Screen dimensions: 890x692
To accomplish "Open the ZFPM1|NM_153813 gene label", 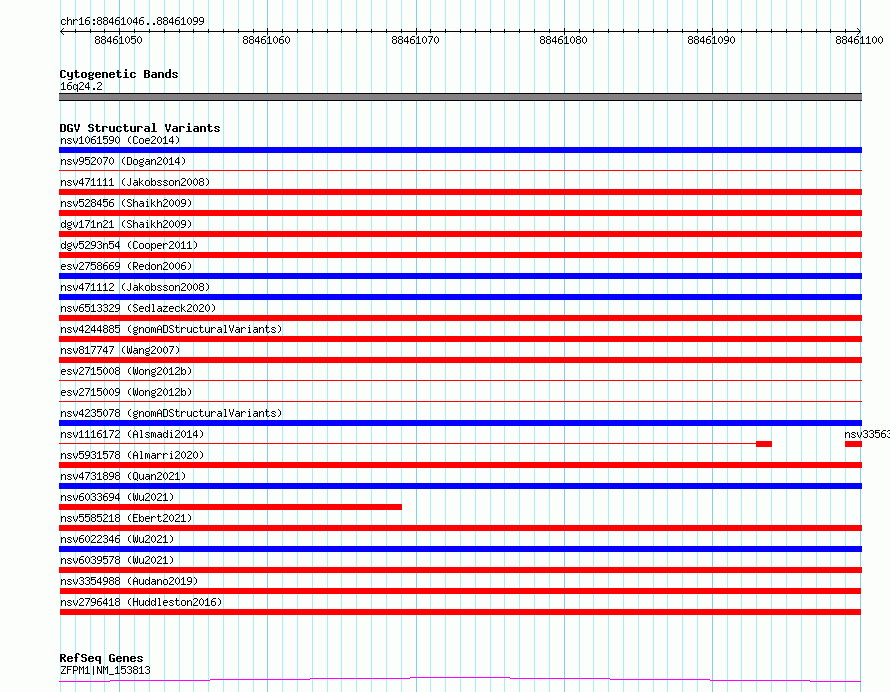I will [x=105, y=670].
